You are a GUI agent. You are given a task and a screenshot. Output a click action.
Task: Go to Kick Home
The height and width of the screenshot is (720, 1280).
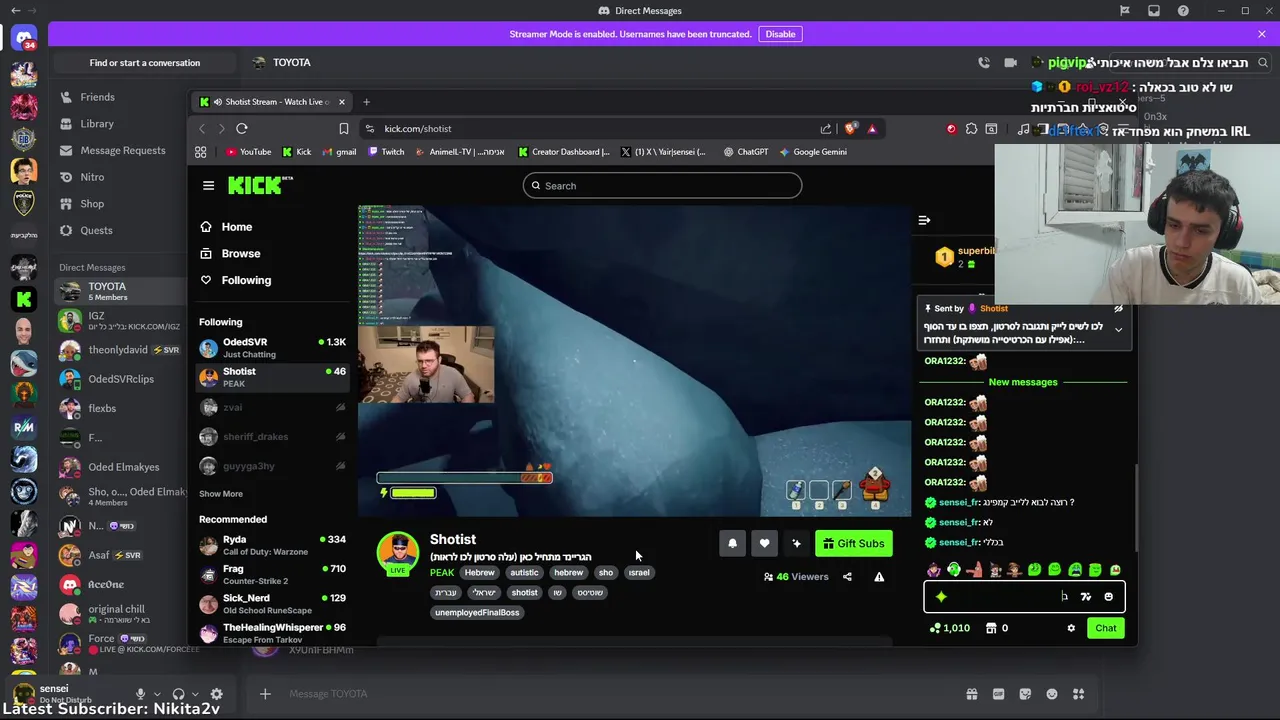226,227
